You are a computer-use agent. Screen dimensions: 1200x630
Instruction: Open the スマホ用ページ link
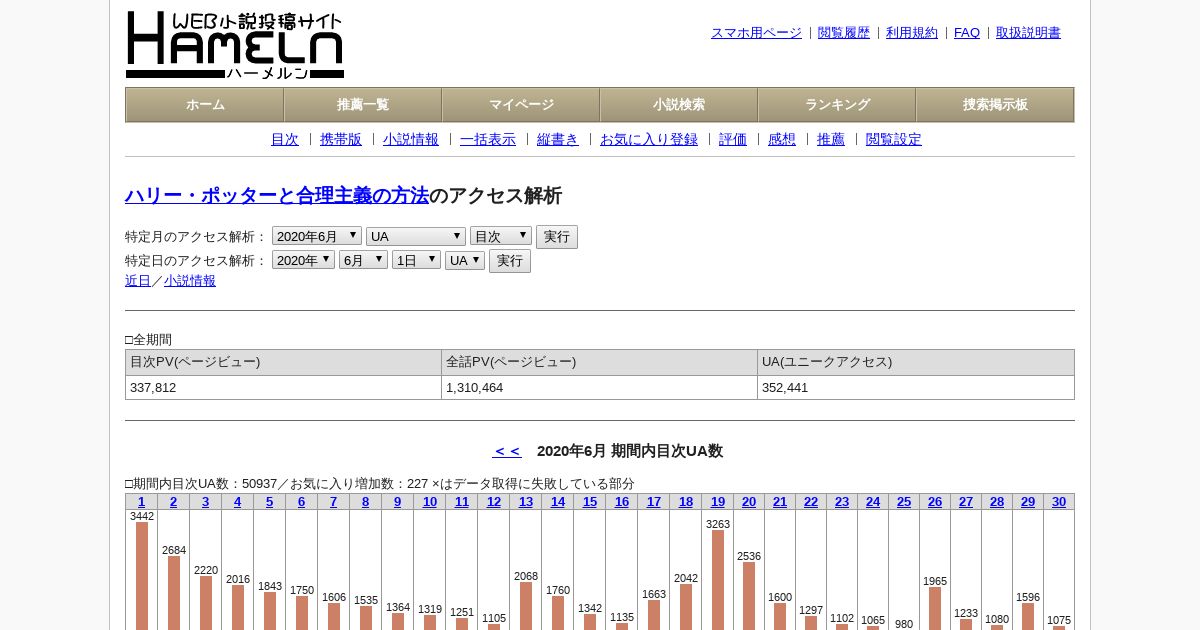(x=756, y=33)
